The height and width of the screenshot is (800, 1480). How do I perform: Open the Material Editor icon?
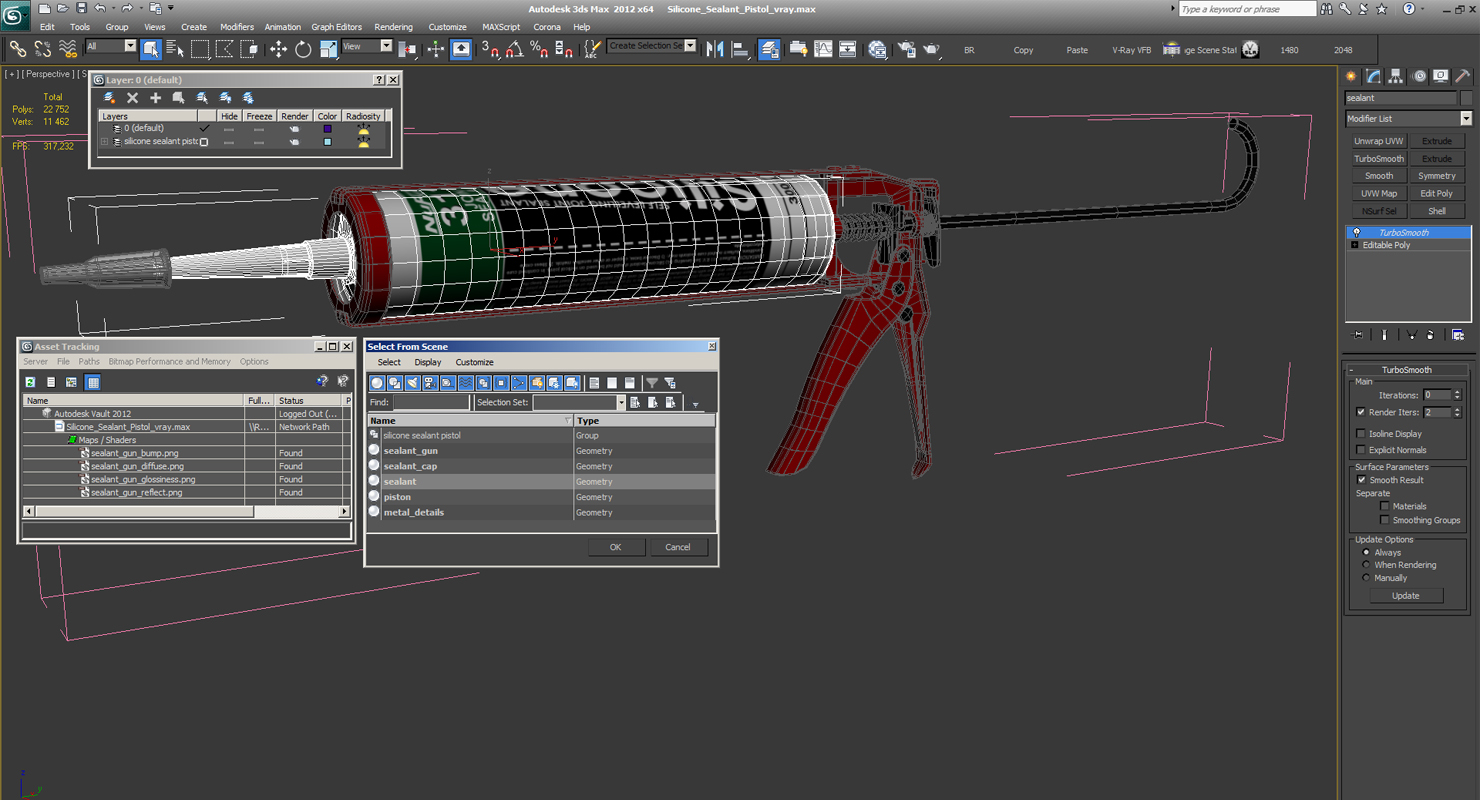(x=877, y=49)
